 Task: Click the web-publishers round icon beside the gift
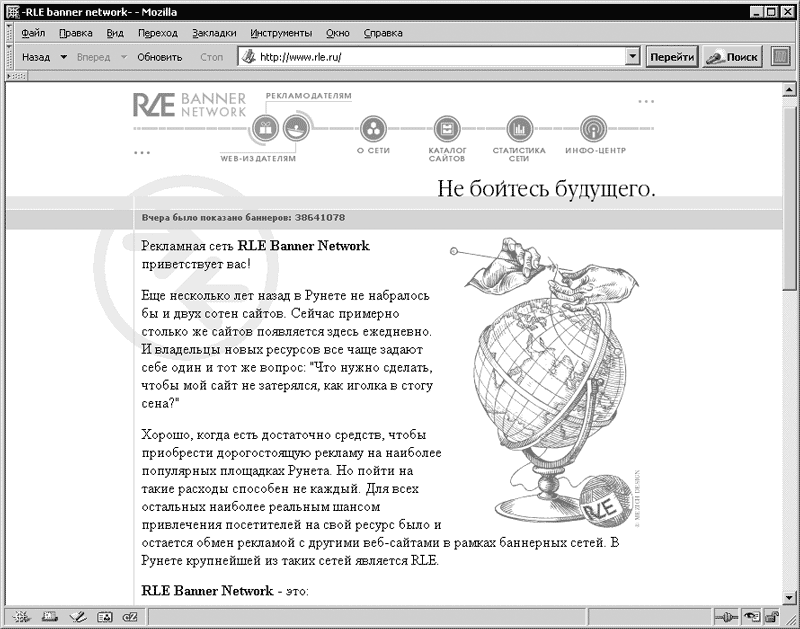pyautogui.click(x=296, y=128)
